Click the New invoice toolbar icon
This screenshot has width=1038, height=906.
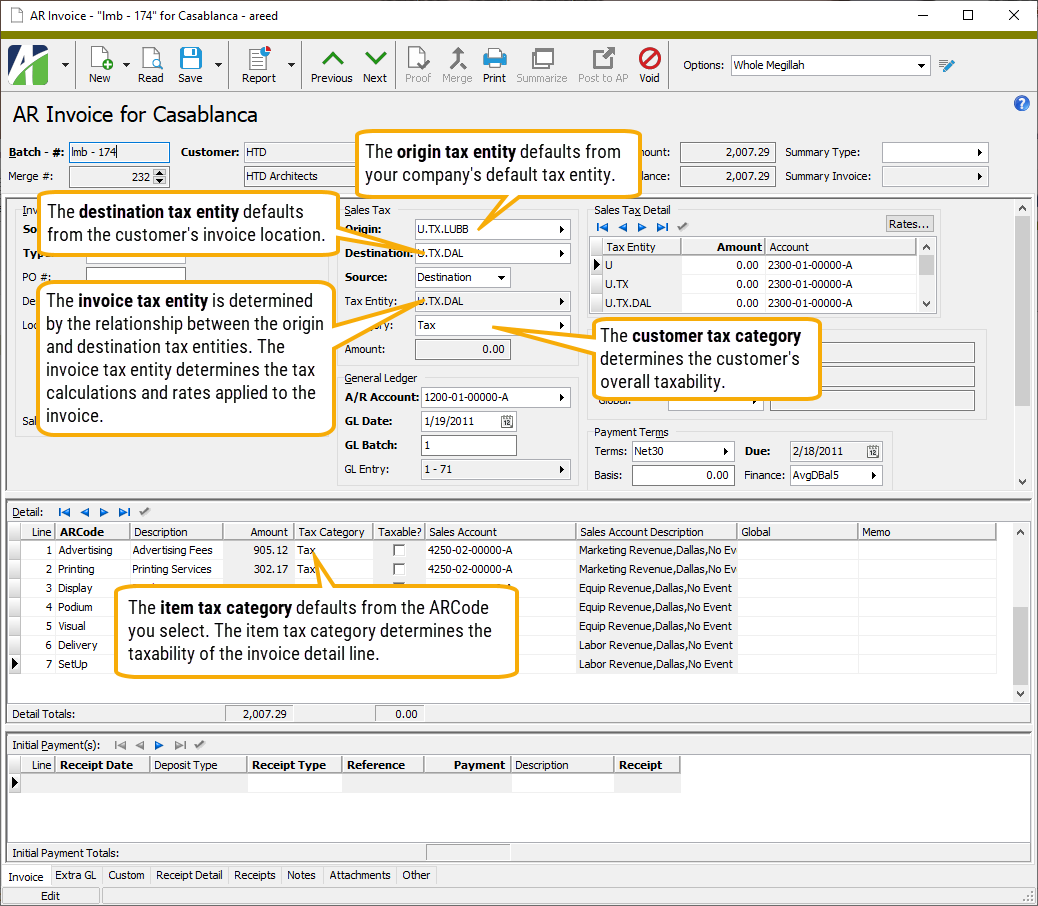click(100, 64)
